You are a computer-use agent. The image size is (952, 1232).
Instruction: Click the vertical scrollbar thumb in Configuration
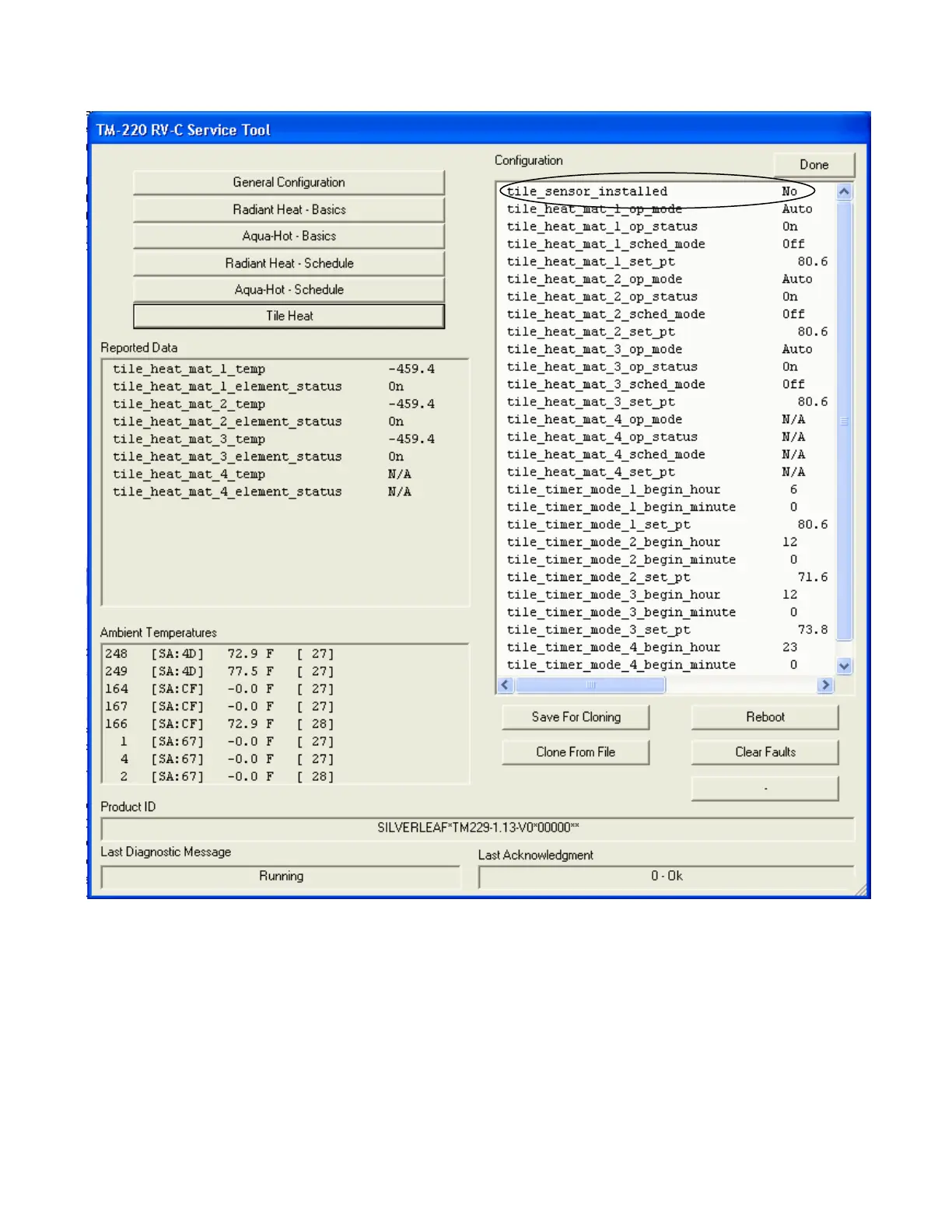tap(844, 420)
